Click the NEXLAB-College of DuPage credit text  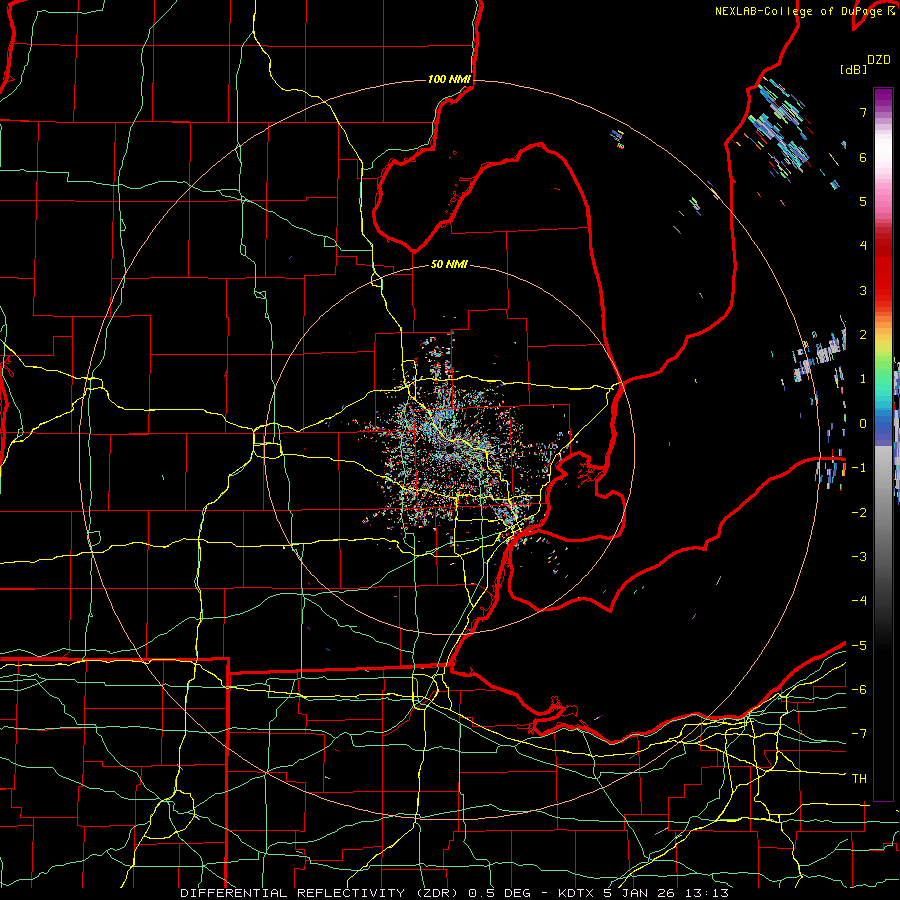tap(805, 11)
